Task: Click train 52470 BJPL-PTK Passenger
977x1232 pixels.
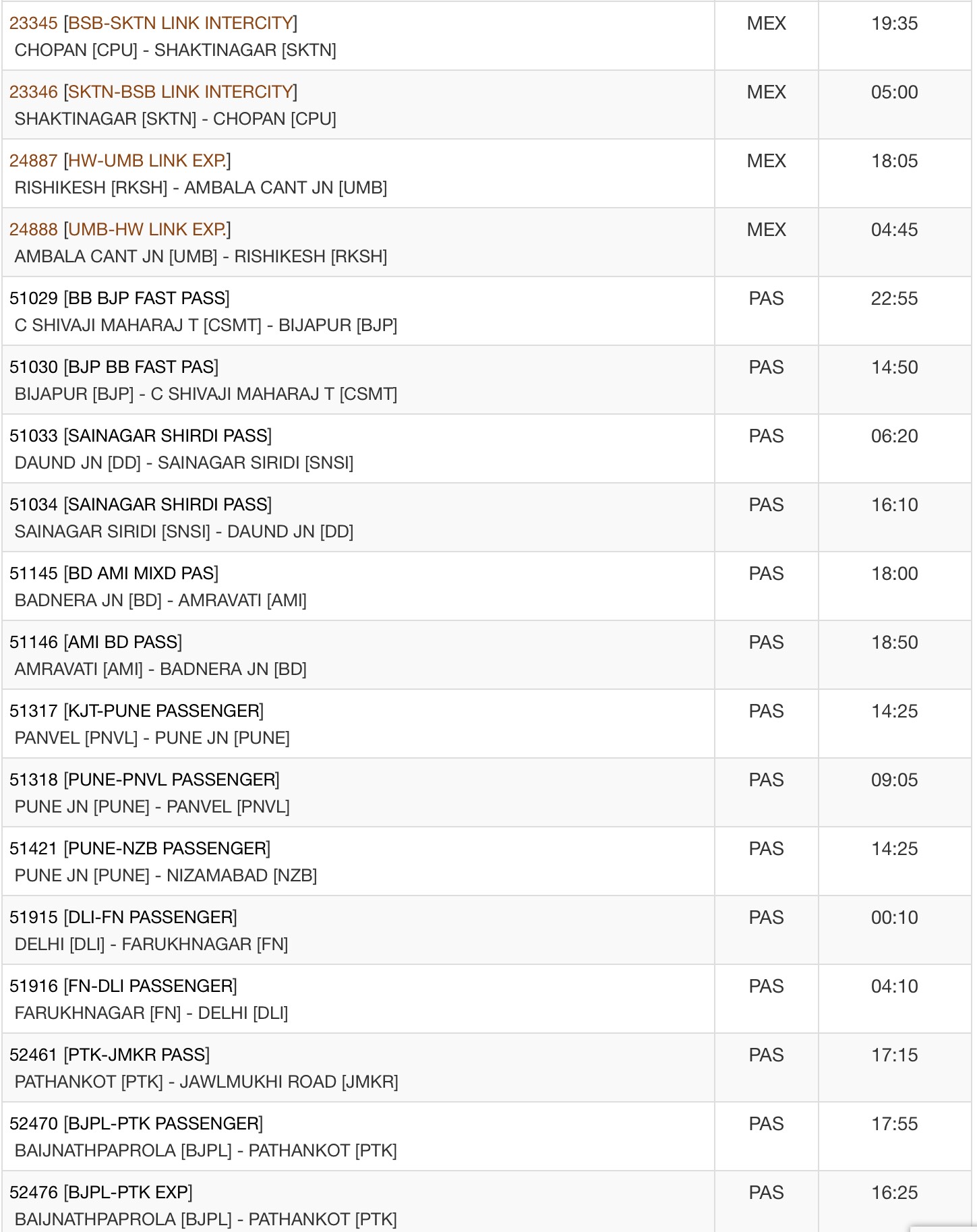Action: click(136, 1124)
